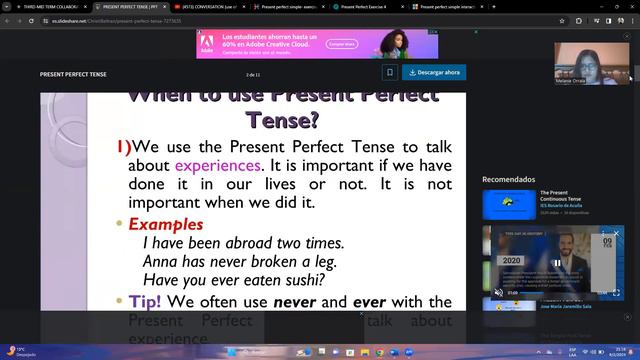
Task: Switch to Present perfect simple interactive tab
Action: [x=447, y=7]
